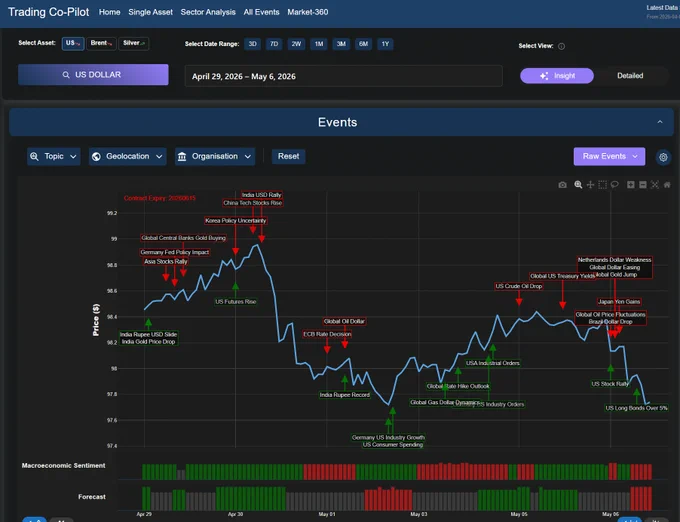Click the Reset filters button

click(288, 157)
